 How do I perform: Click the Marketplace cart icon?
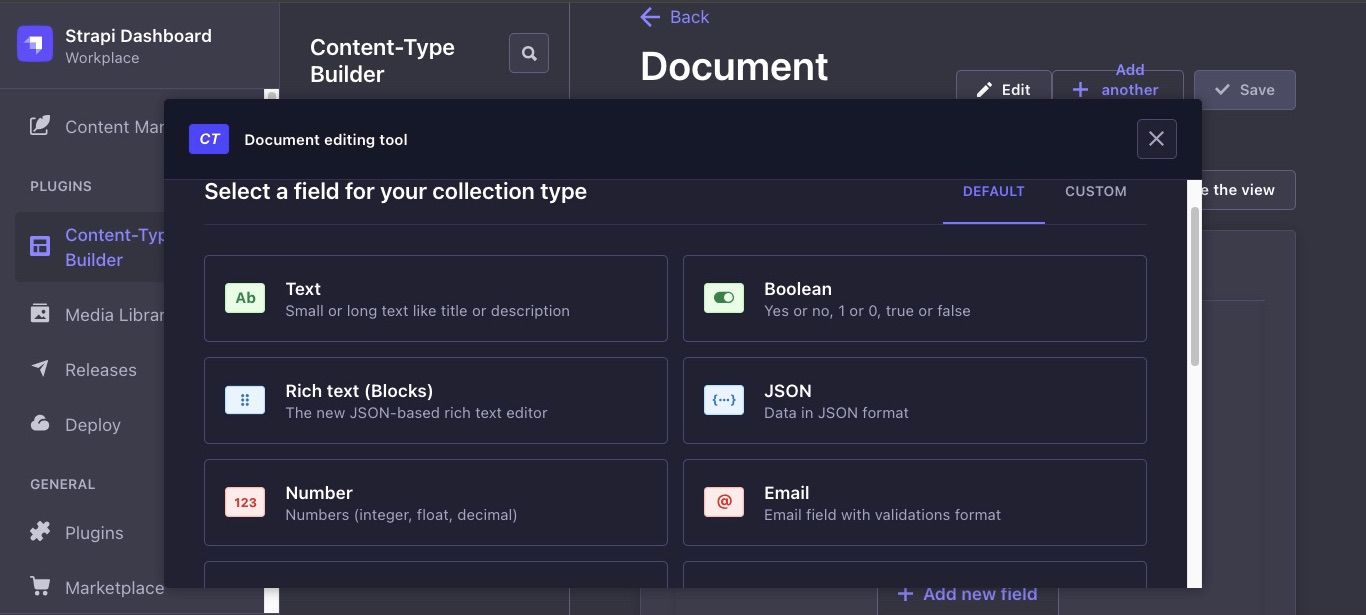(40, 587)
